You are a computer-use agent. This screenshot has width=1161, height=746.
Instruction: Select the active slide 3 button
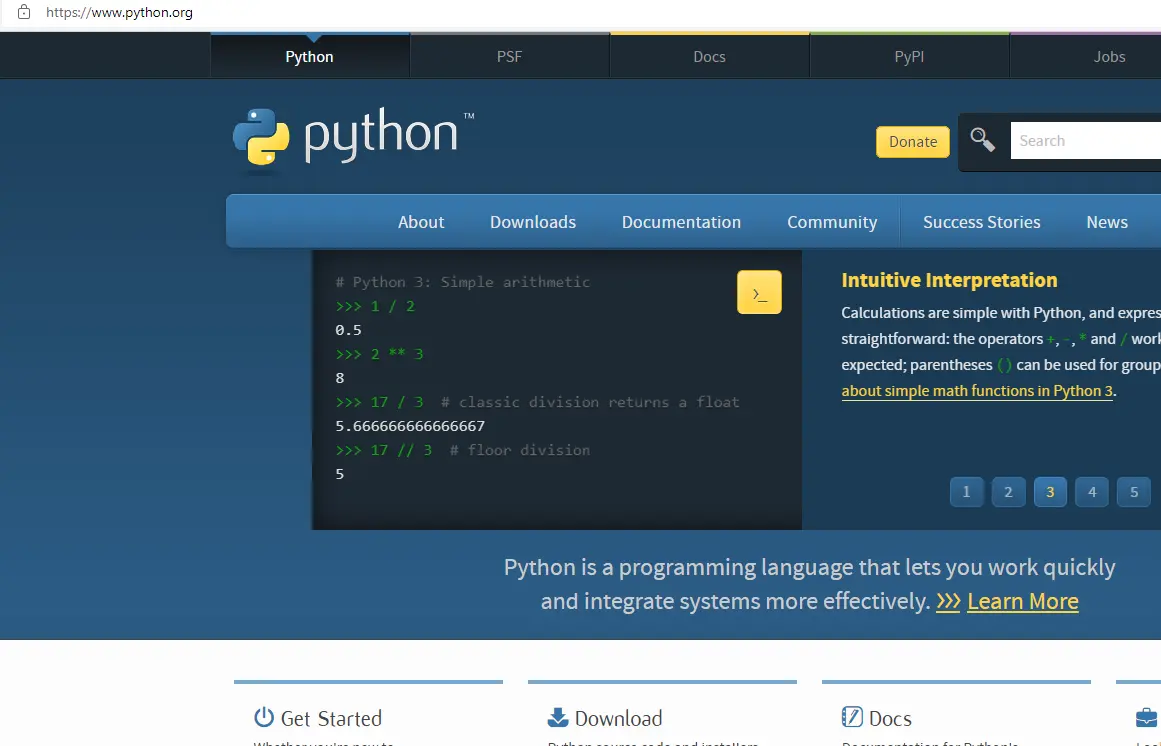[1050, 492]
